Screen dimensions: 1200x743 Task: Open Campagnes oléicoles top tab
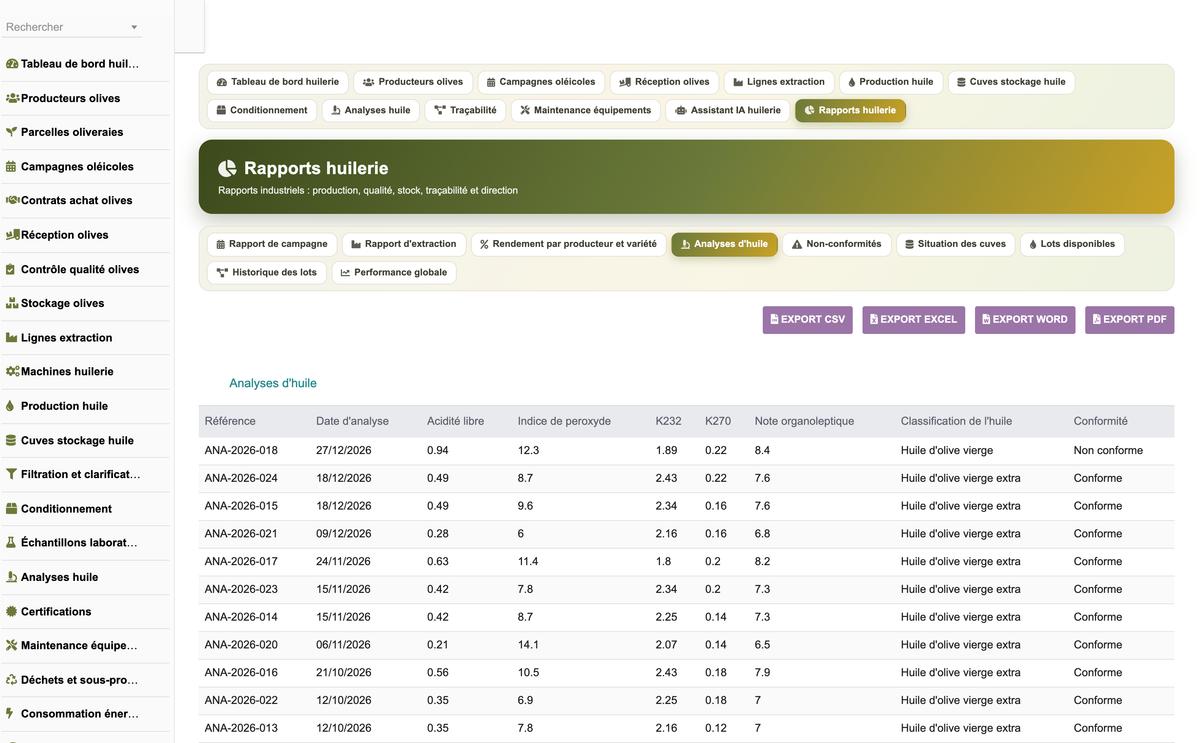pyautogui.click(x=540, y=82)
